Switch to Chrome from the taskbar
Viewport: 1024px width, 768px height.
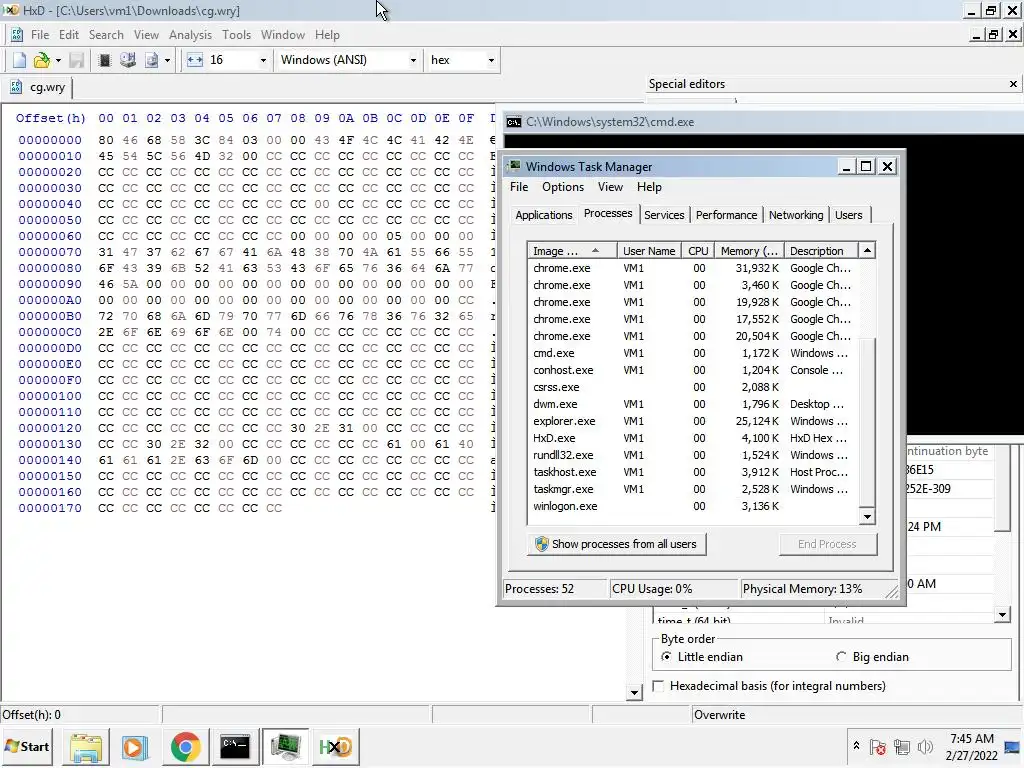pyautogui.click(x=185, y=746)
